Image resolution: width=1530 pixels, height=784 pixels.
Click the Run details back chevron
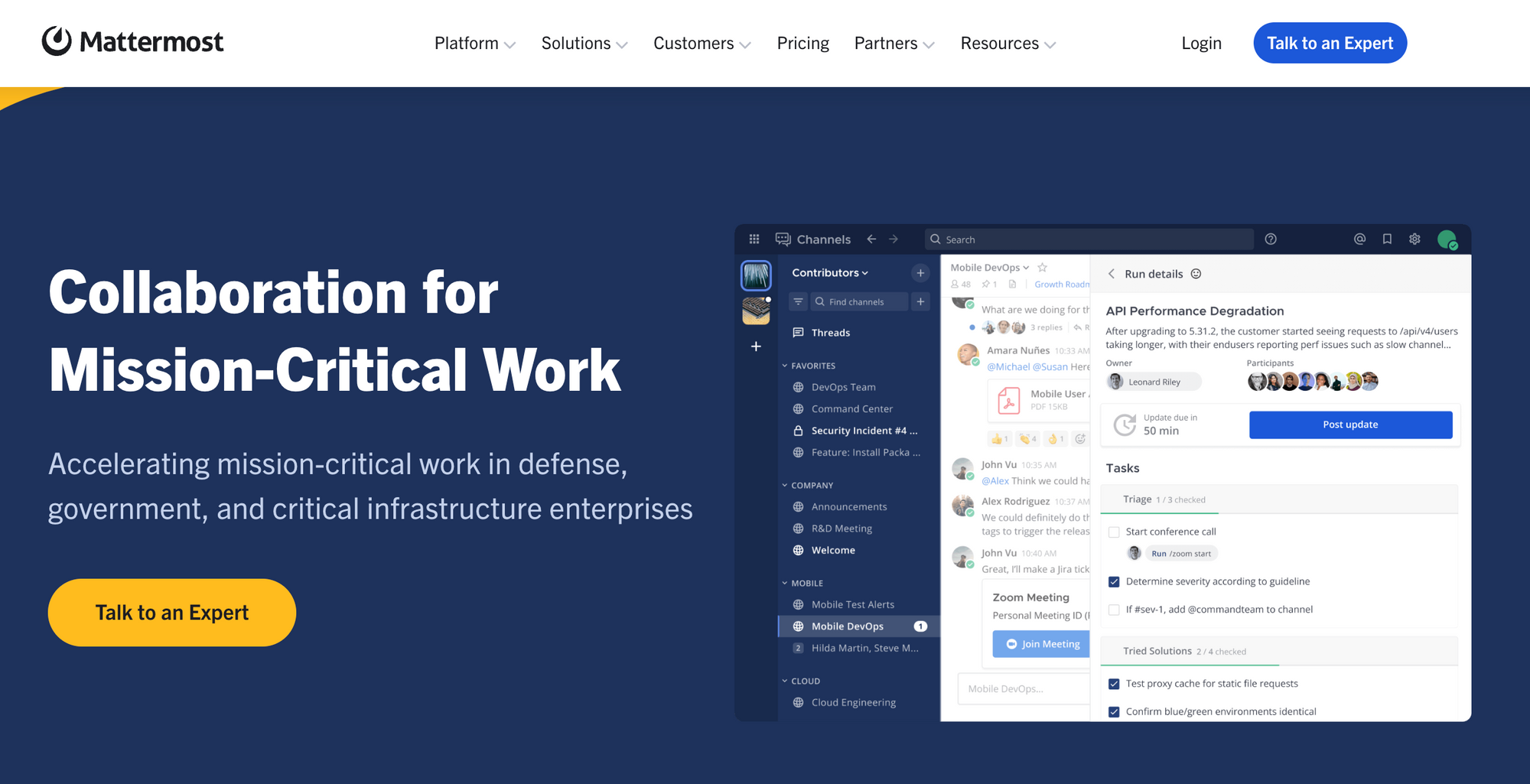point(1112,274)
